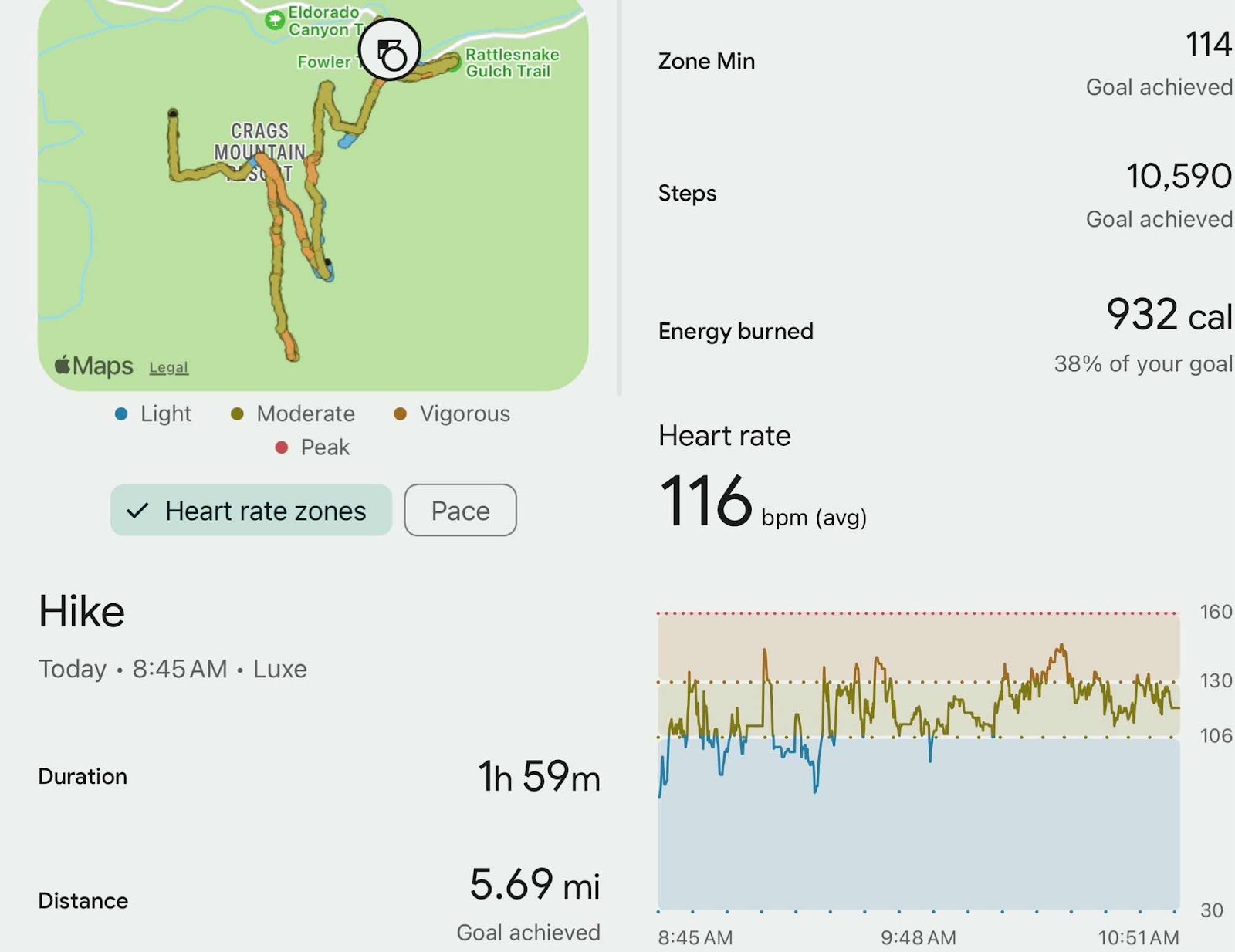The width and height of the screenshot is (1235, 952).
Task: Toggle the Heart rate zones map overlay
Action: coord(251,511)
